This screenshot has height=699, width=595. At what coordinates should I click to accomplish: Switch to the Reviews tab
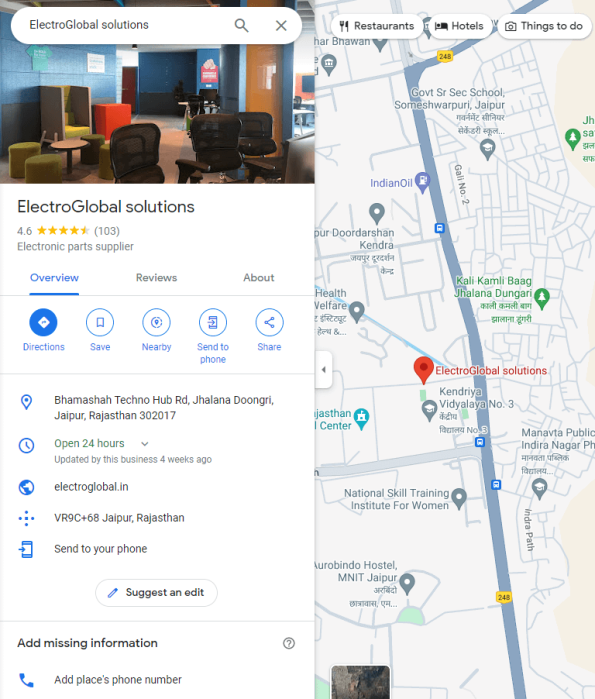pyautogui.click(x=156, y=278)
